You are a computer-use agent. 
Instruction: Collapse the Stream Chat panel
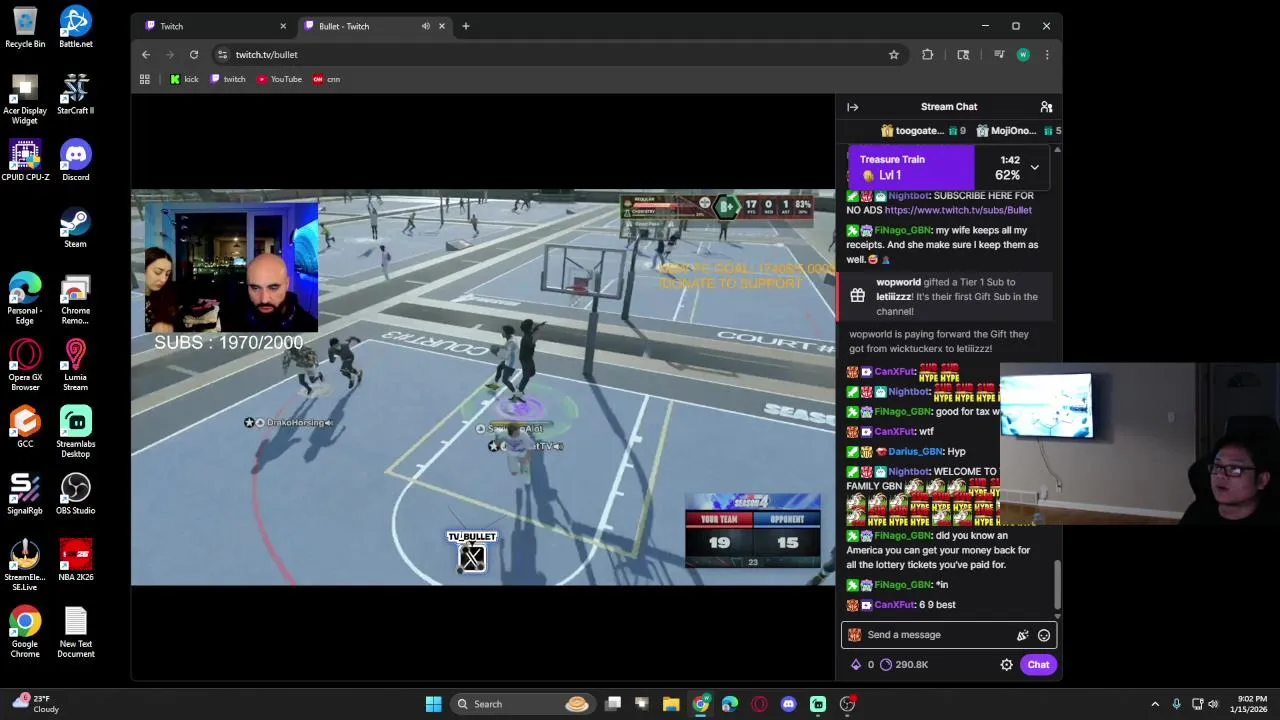(853, 107)
